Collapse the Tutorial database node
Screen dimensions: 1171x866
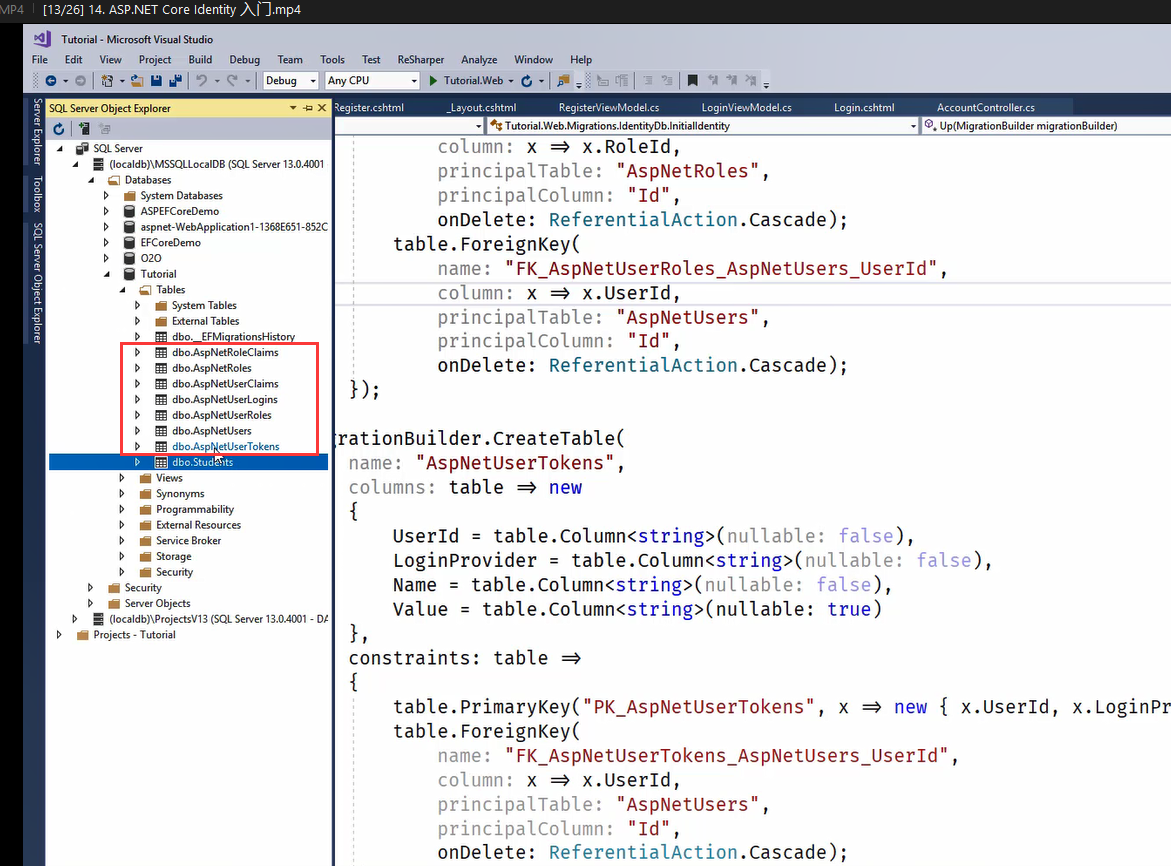107,274
